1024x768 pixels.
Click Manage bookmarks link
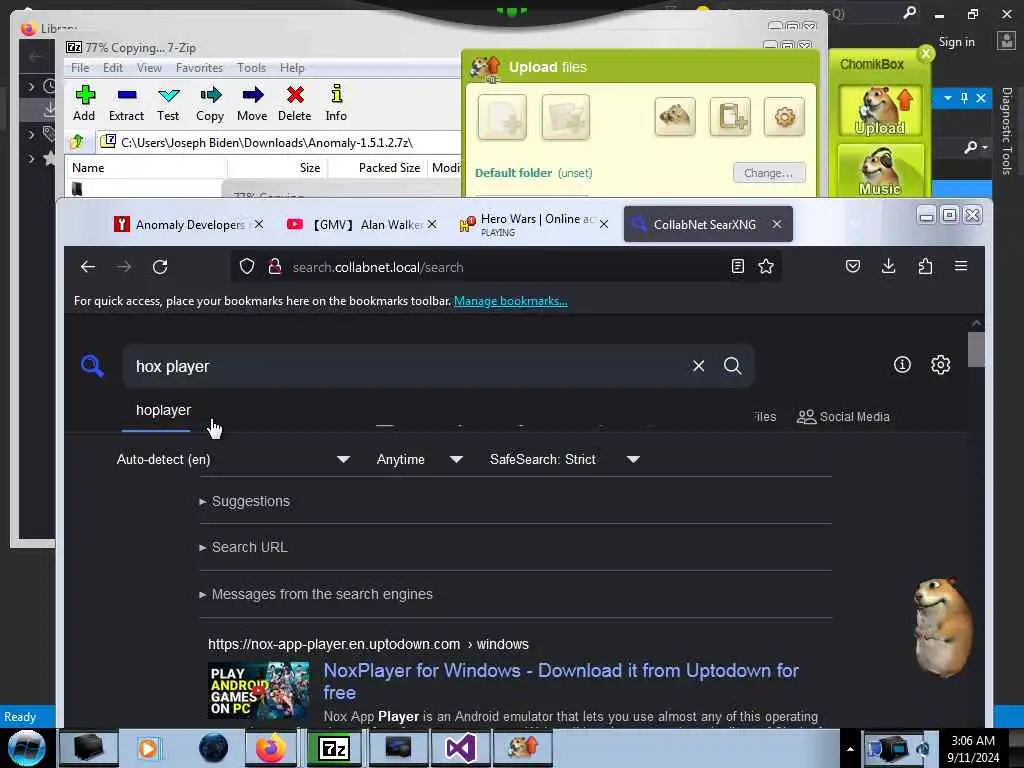[511, 301]
